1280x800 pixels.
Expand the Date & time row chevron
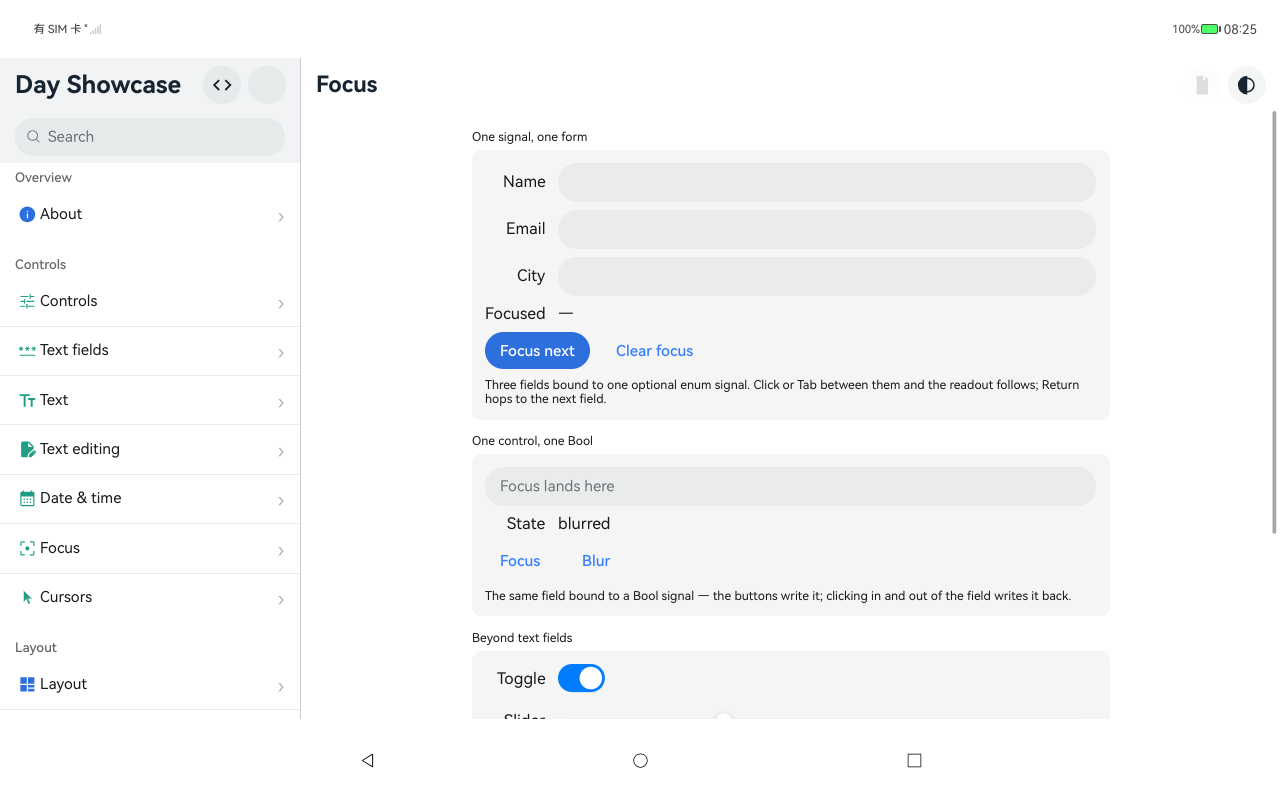point(281,500)
